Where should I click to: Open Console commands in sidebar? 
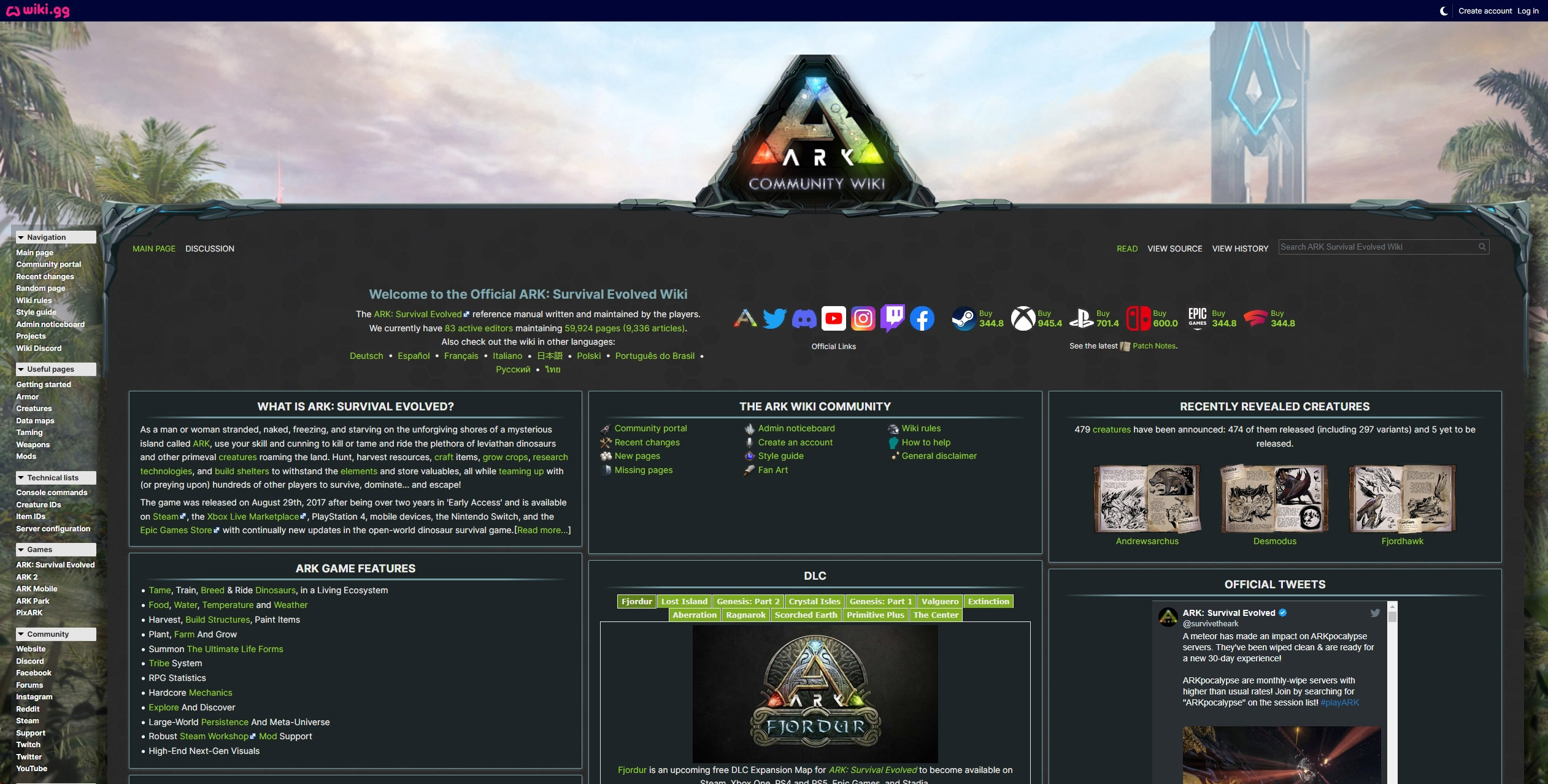click(52, 493)
